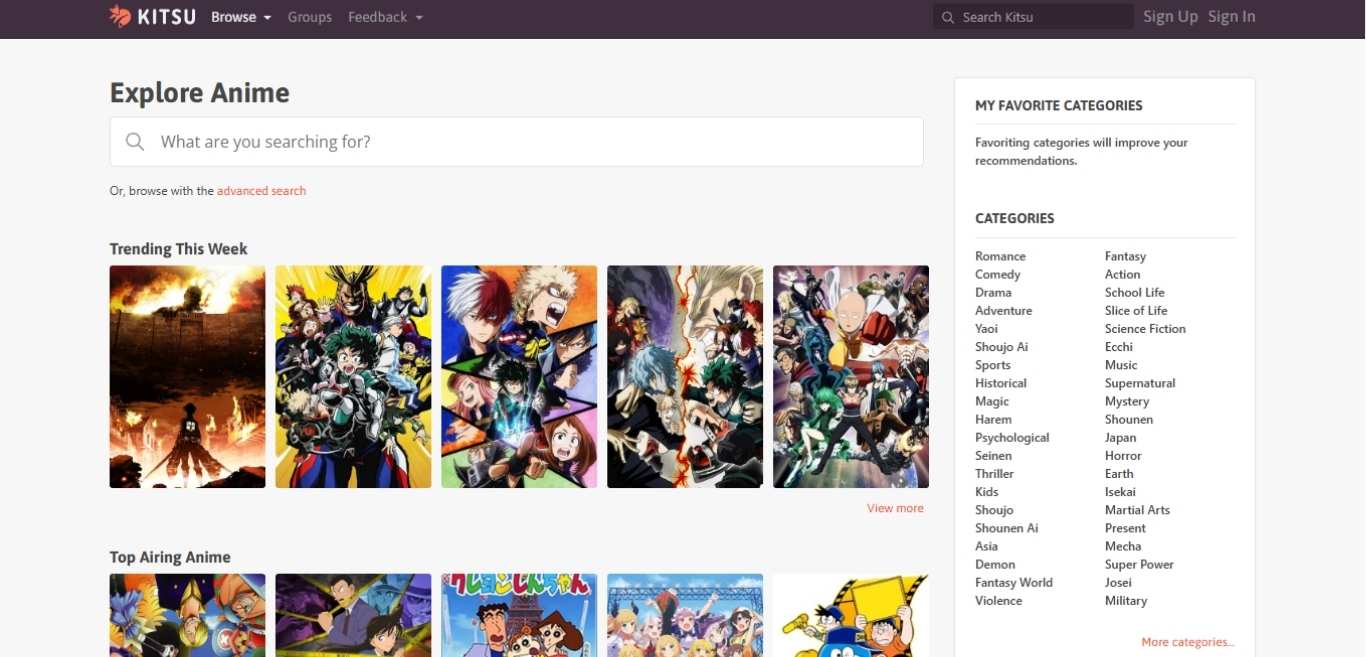Click the Sign Up link
The height and width of the screenshot is (657, 1366).
coord(1170,17)
